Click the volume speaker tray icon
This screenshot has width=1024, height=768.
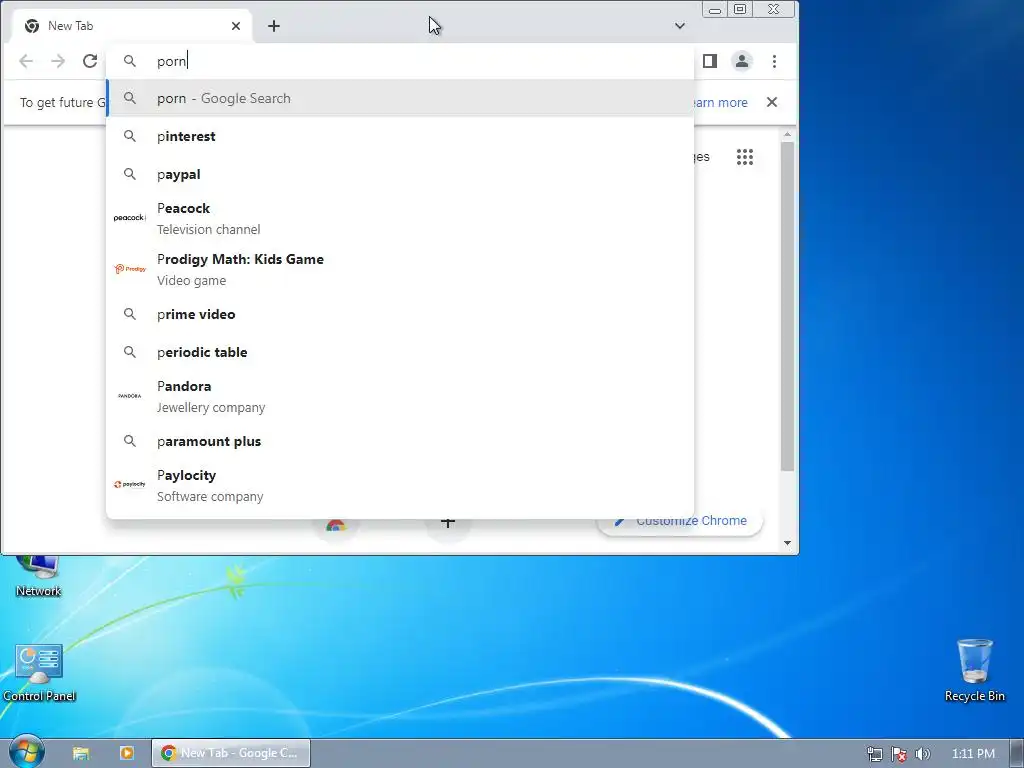tap(923, 754)
